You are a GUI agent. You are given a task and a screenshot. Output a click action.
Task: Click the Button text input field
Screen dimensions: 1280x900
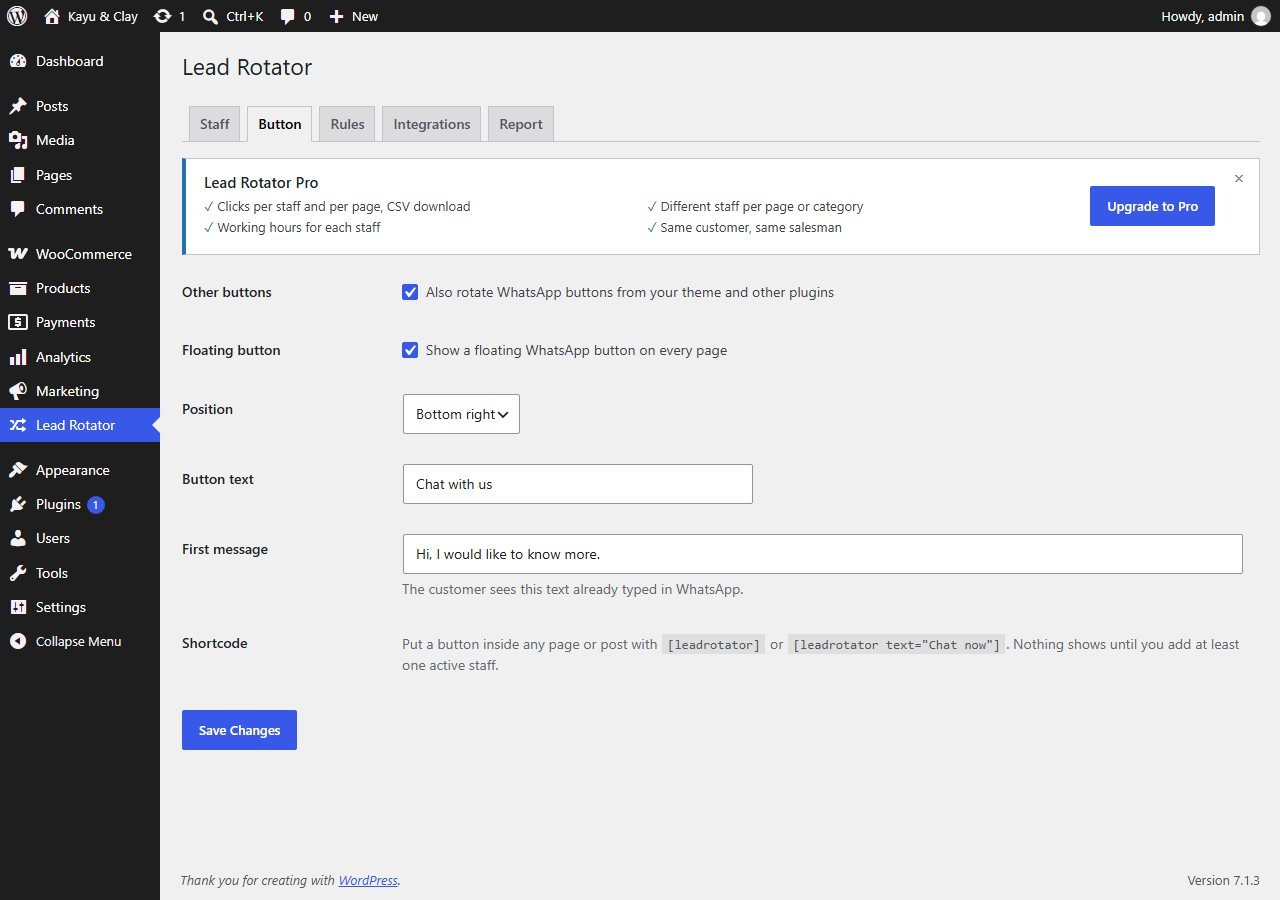click(x=578, y=484)
